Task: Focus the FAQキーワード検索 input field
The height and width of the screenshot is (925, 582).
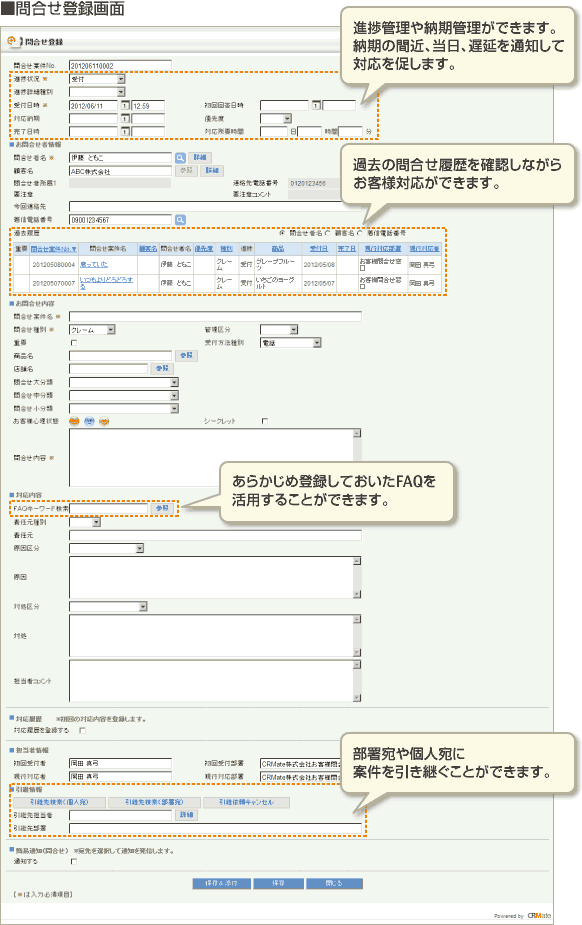Action: pyautogui.click(x=108, y=508)
